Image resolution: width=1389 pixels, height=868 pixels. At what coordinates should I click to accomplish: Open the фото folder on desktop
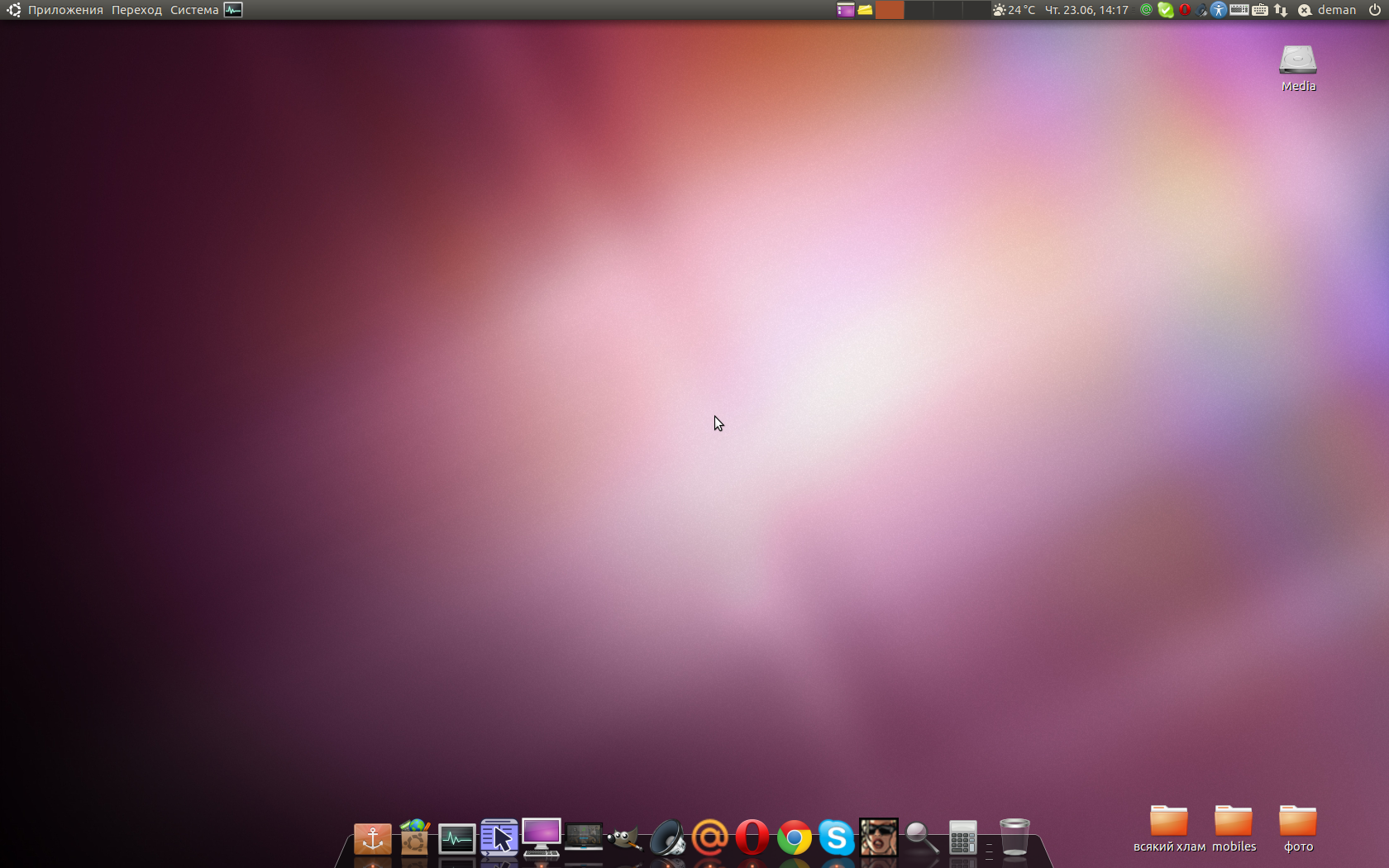click(1298, 828)
